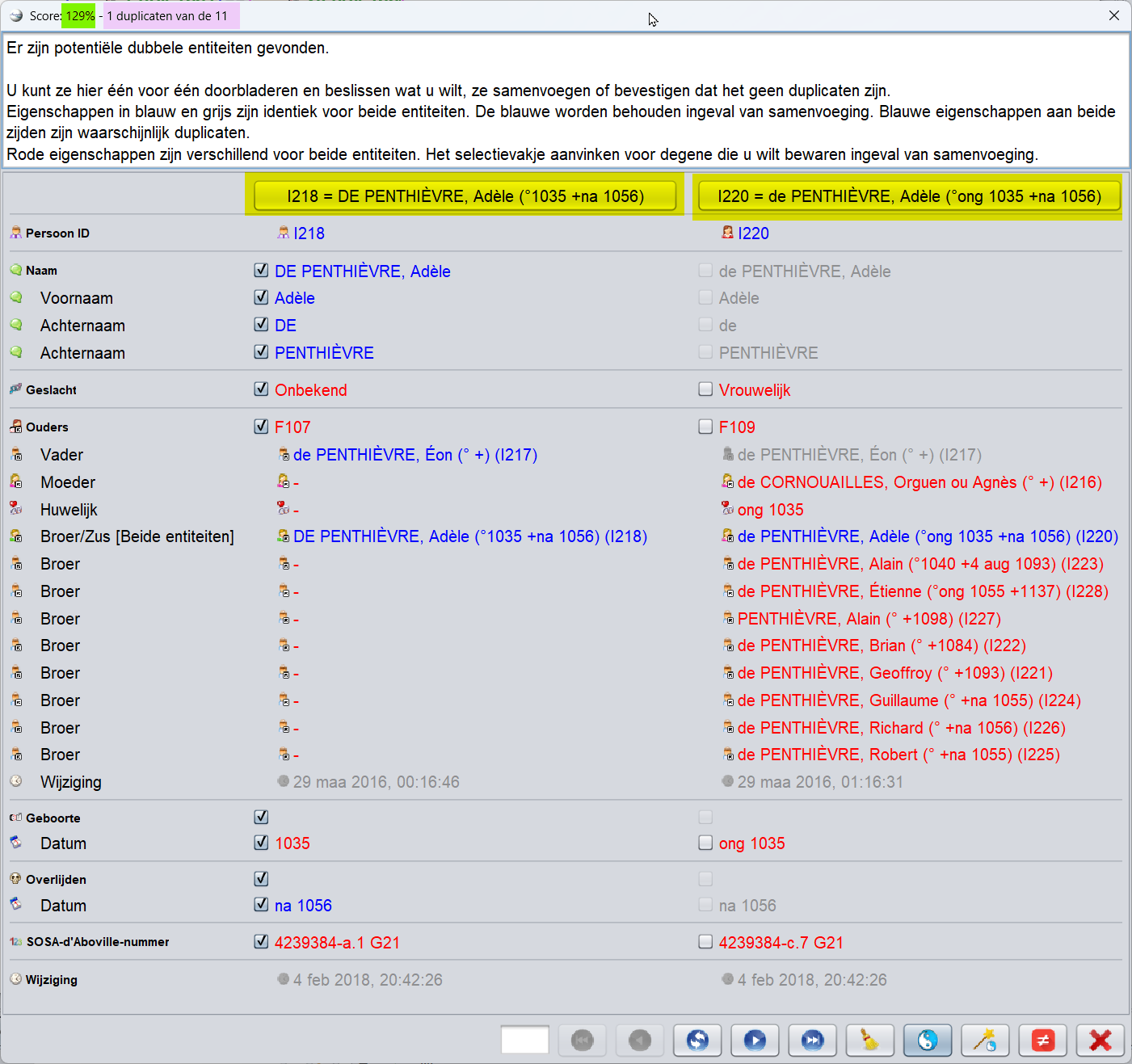Click the Overlijden skull icon

[16, 878]
